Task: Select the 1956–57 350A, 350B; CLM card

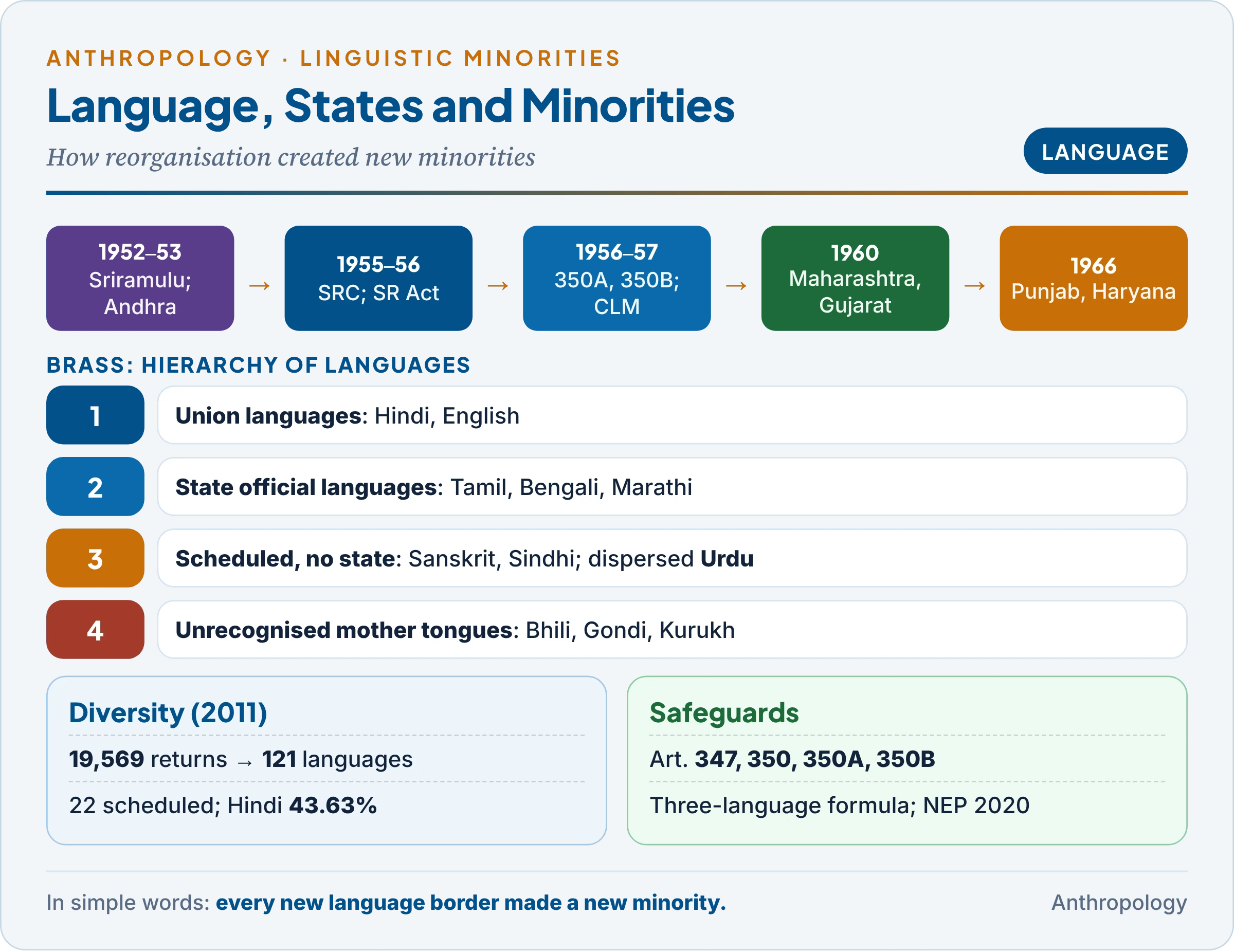Action: tap(616, 279)
